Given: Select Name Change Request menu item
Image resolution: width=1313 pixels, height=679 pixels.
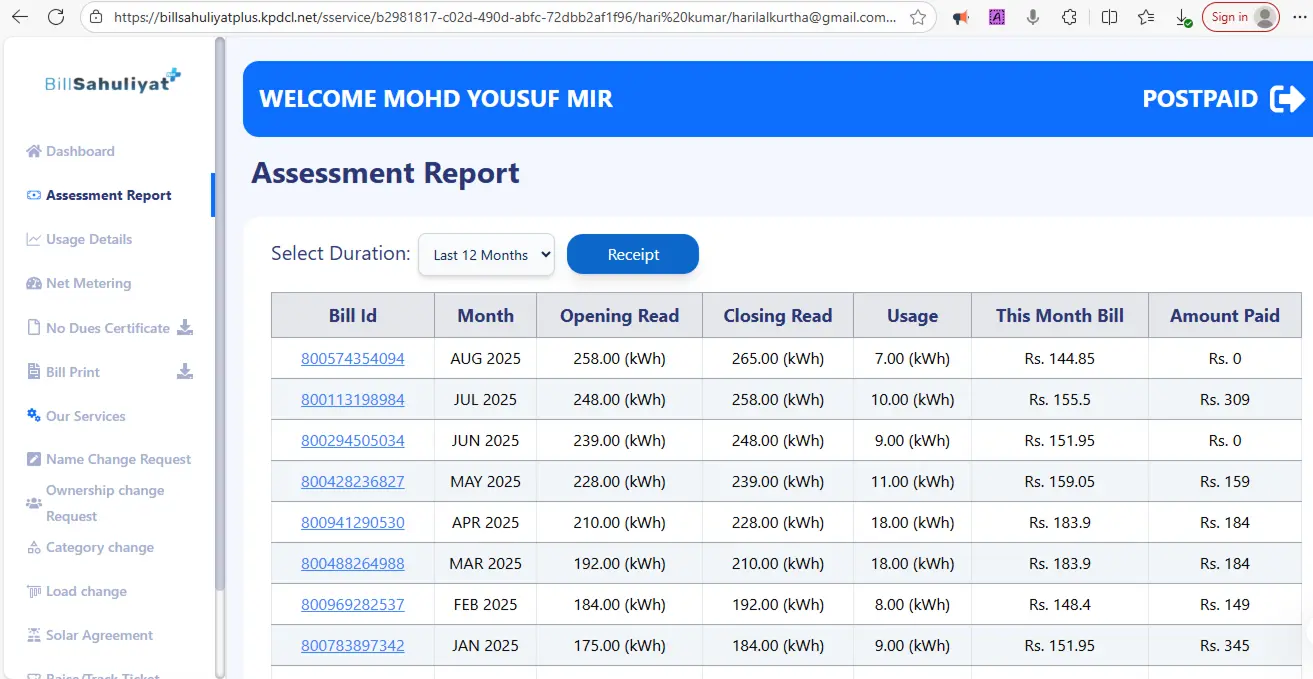Looking at the screenshot, I should (118, 459).
